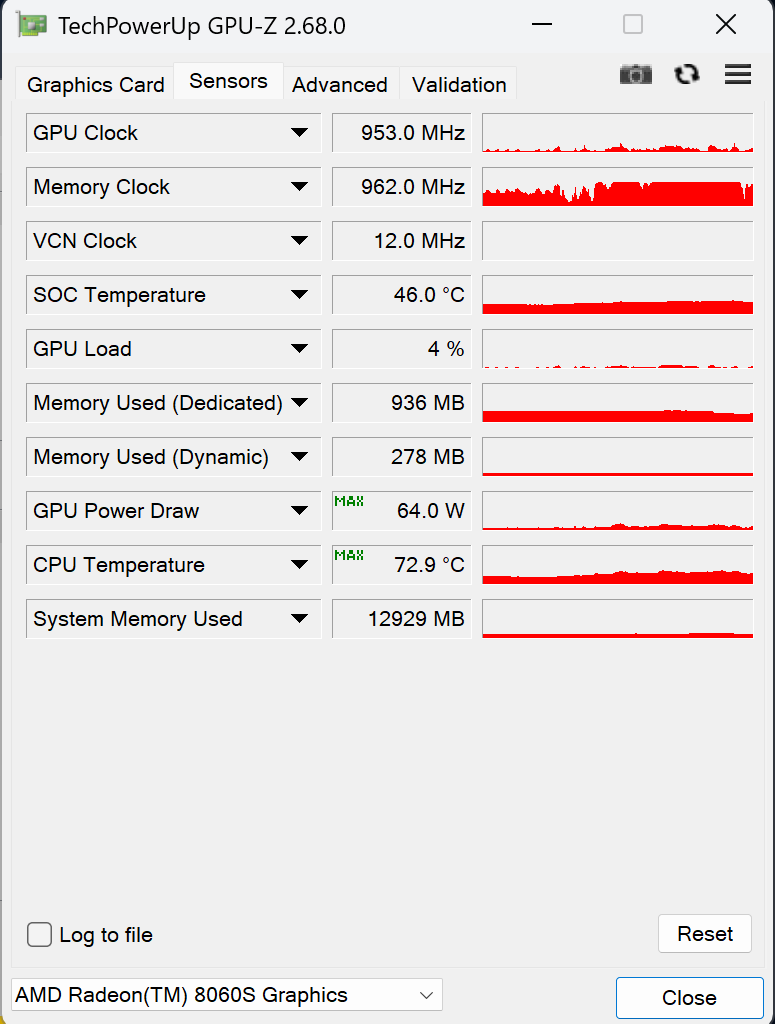Open the hamburger menu icon
Image resolution: width=775 pixels, height=1024 pixels.
coord(738,74)
